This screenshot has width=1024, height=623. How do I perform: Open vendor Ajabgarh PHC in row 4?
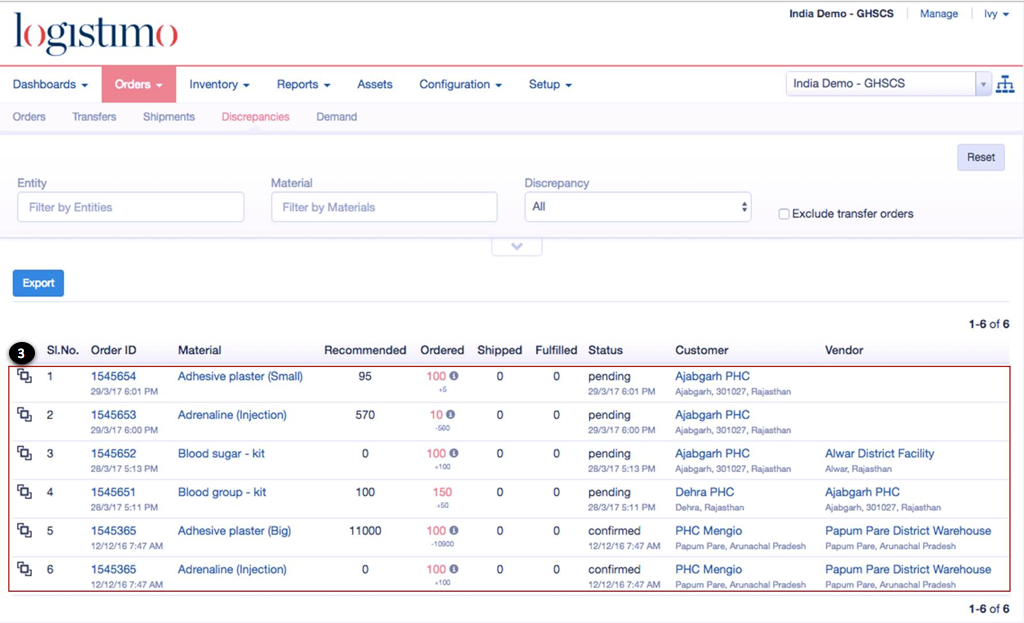[x=862, y=492]
